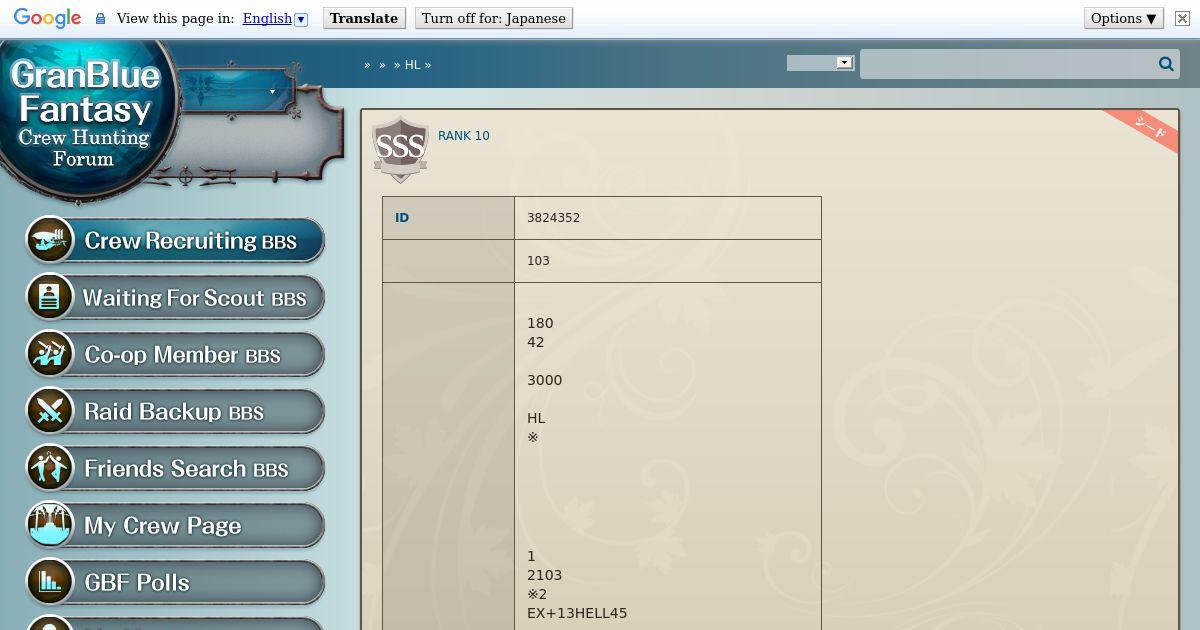
Task: Expand the search category dropdown
Action: [820, 63]
